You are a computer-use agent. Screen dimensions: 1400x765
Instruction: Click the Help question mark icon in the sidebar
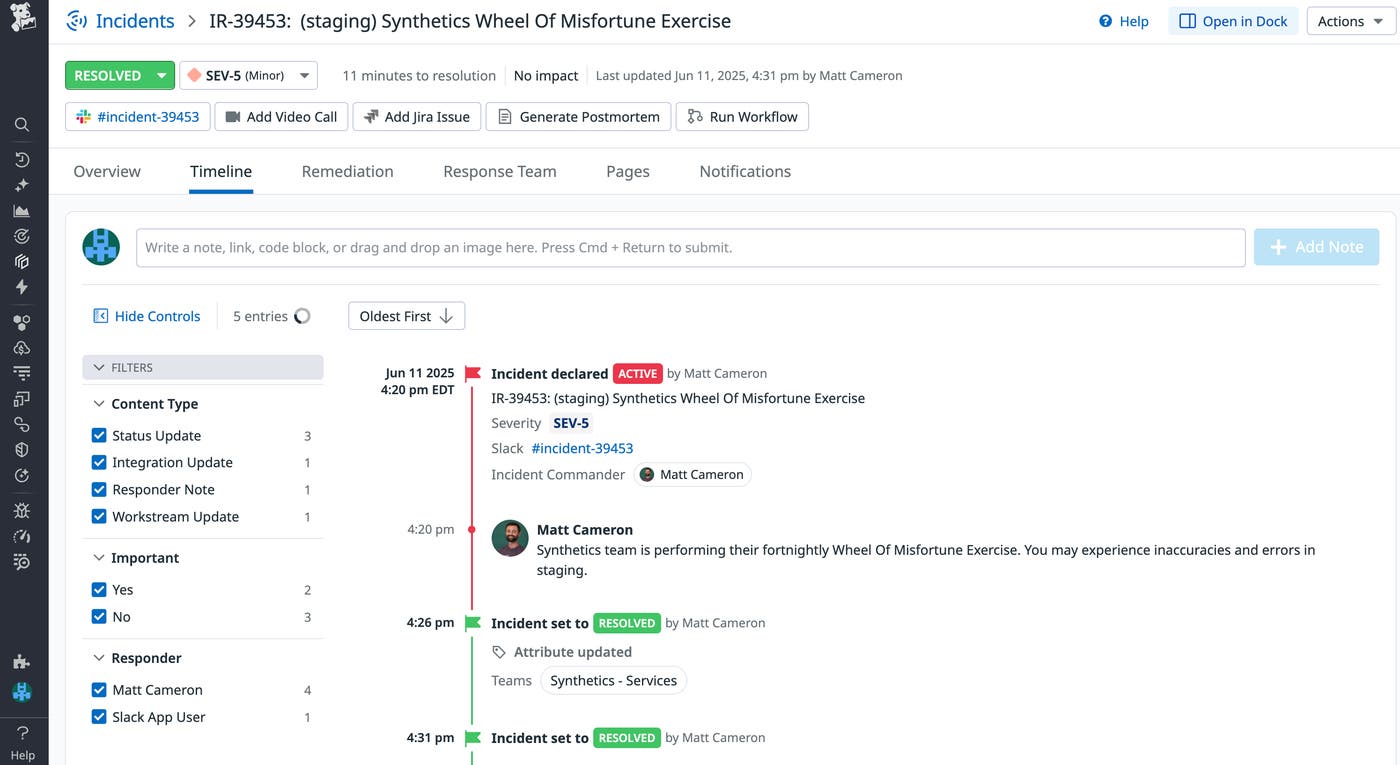[x=22, y=733]
